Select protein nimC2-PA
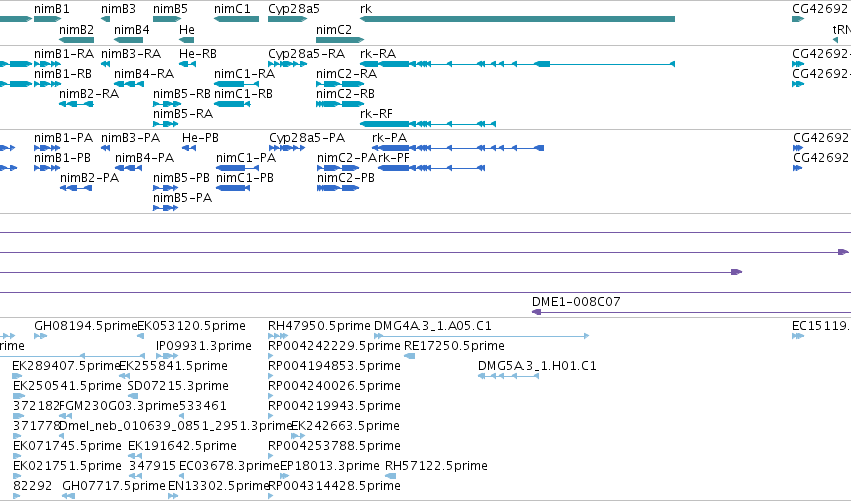The image size is (851, 501). coord(338,168)
